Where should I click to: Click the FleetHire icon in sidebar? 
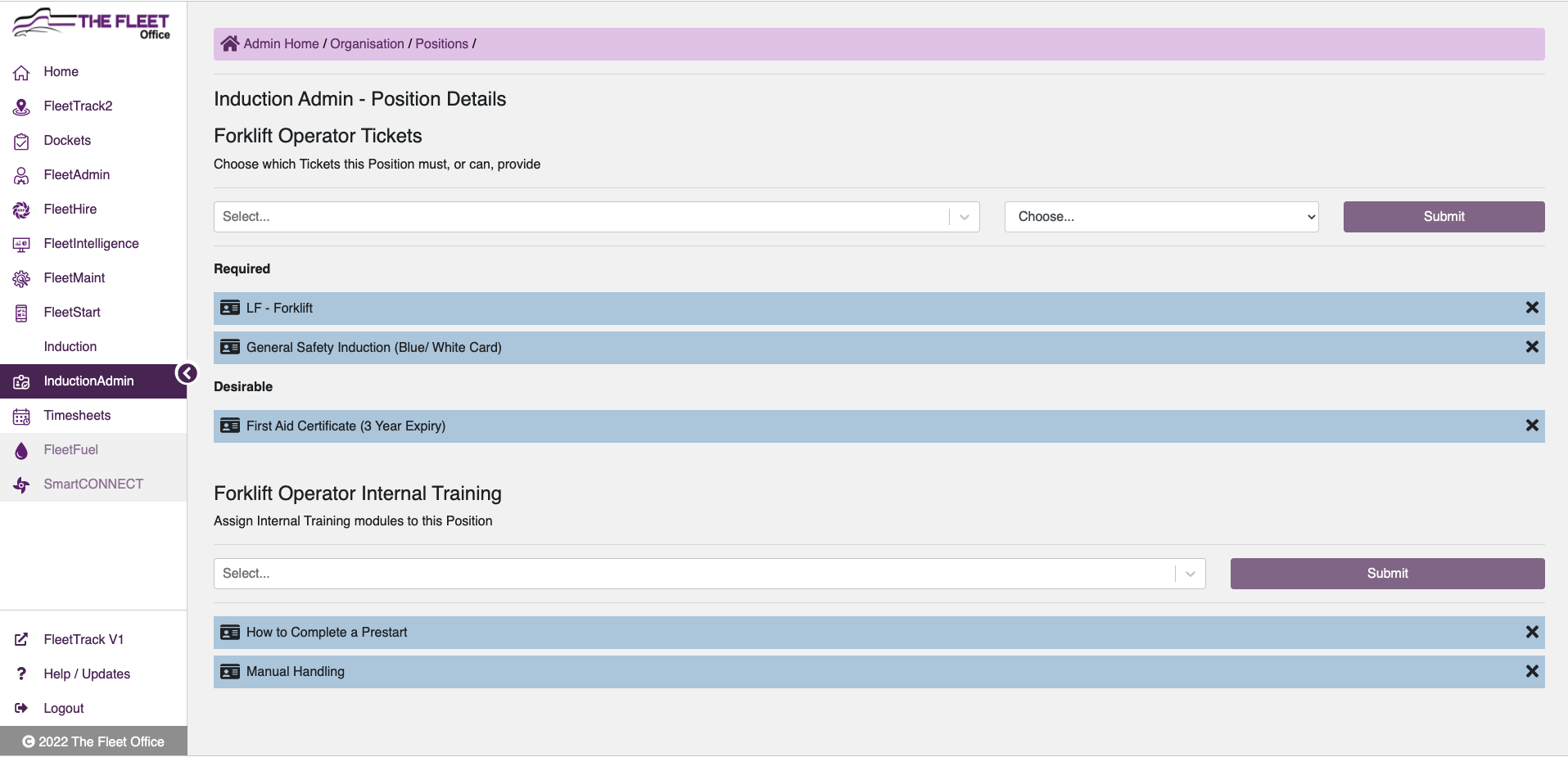coord(22,210)
